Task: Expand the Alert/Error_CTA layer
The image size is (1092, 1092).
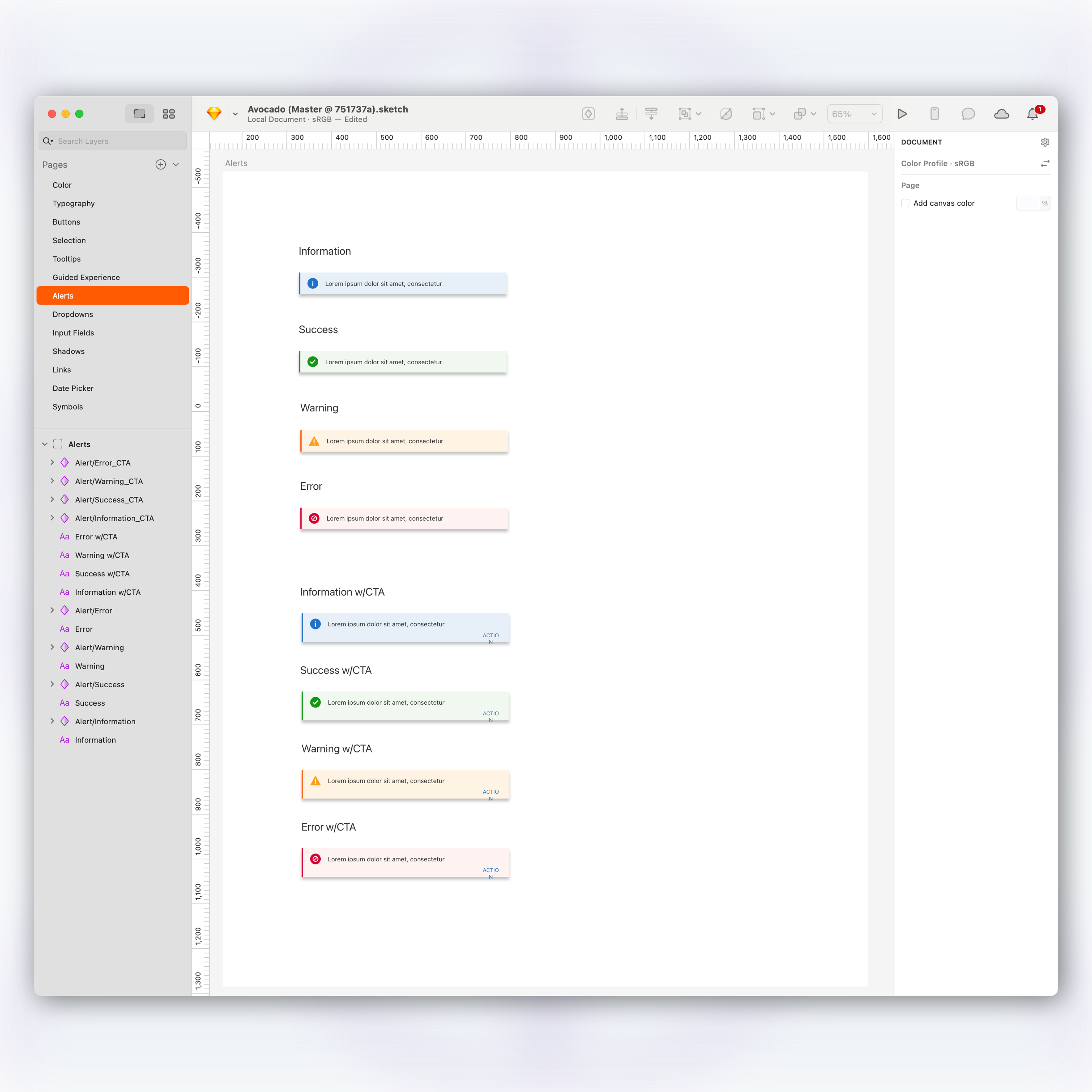Action: pyautogui.click(x=52, y=462)
